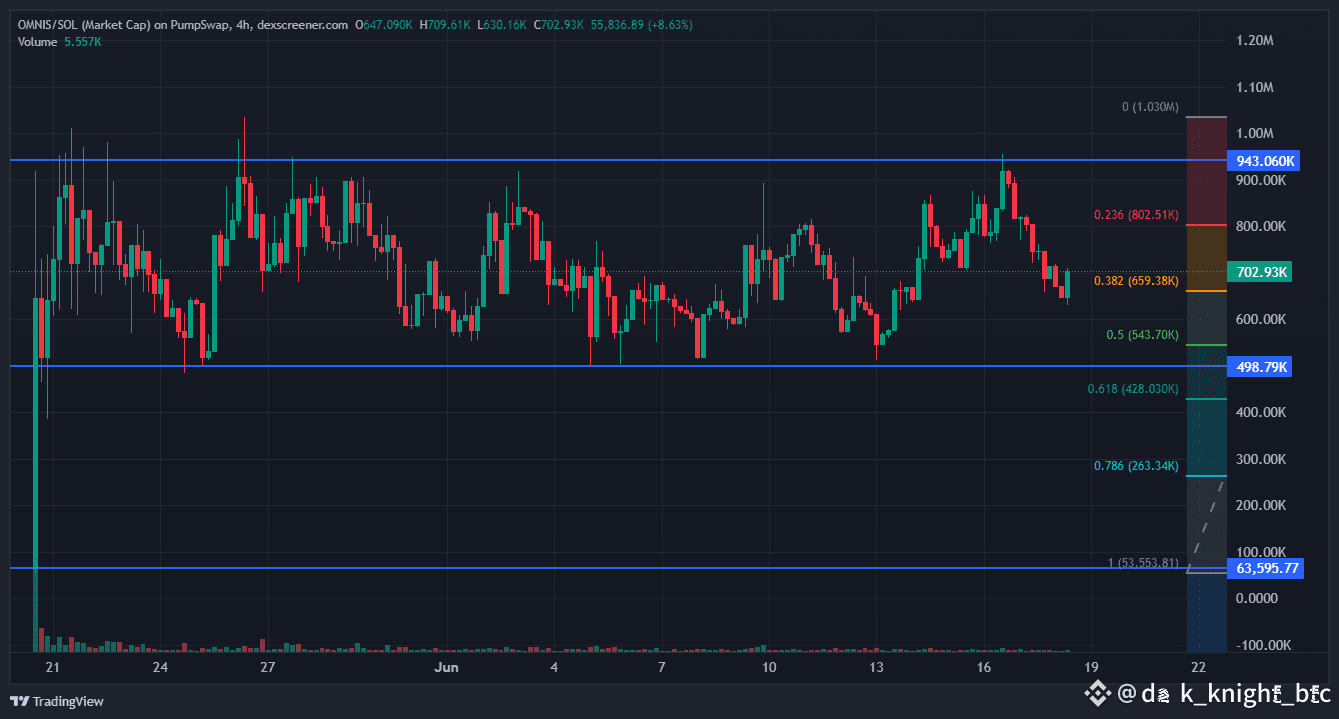Viewport: 1339px width, 719px height.
Task: Click the 21 date label on time axis
Action: point(53,667)
